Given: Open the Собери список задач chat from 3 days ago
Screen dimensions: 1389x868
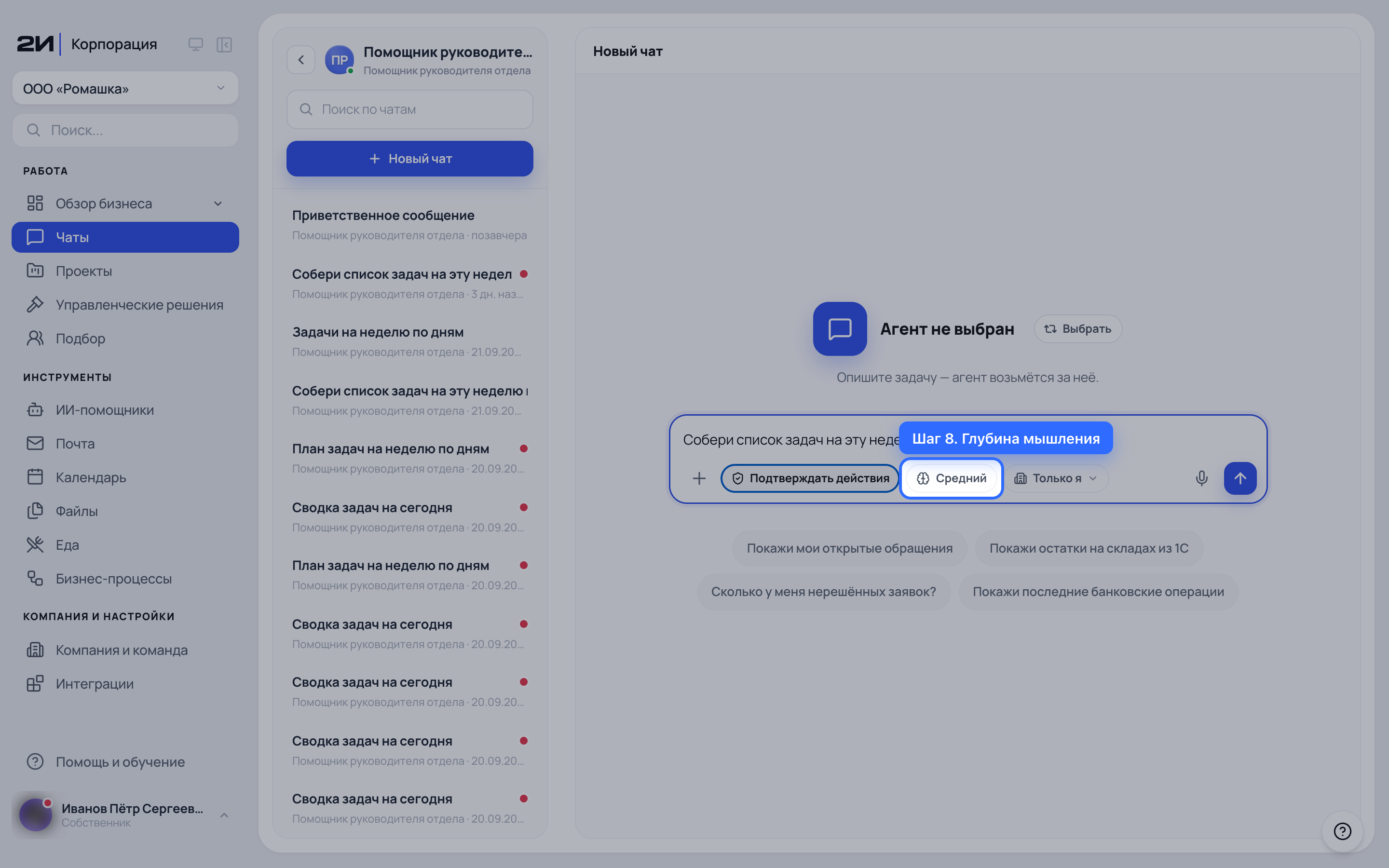Looking at the screenshot, I should tap(409, 283).
